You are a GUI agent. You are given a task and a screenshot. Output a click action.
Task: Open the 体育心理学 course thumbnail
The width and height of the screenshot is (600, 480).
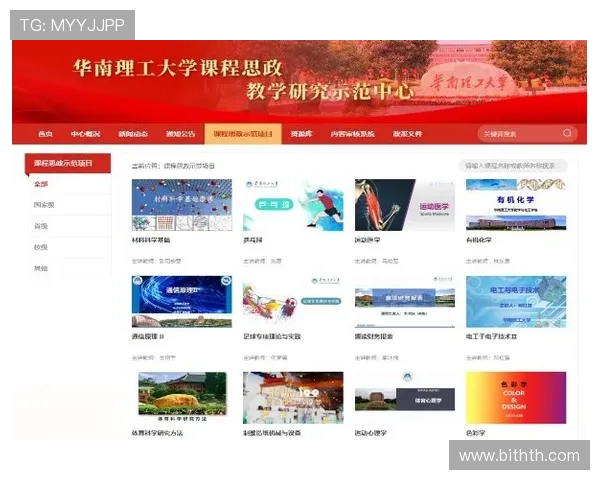405,398
